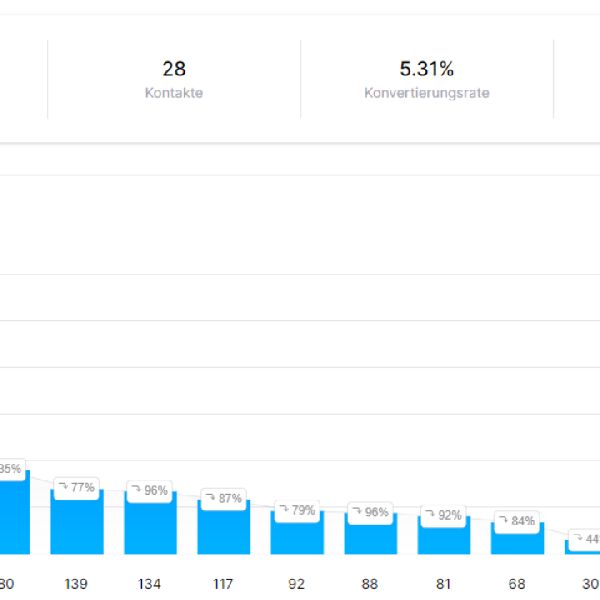The width and height of the screenshot is (600, 600).
Task: Click the arrow icon in the 79% badge
Action: [284, 509]
